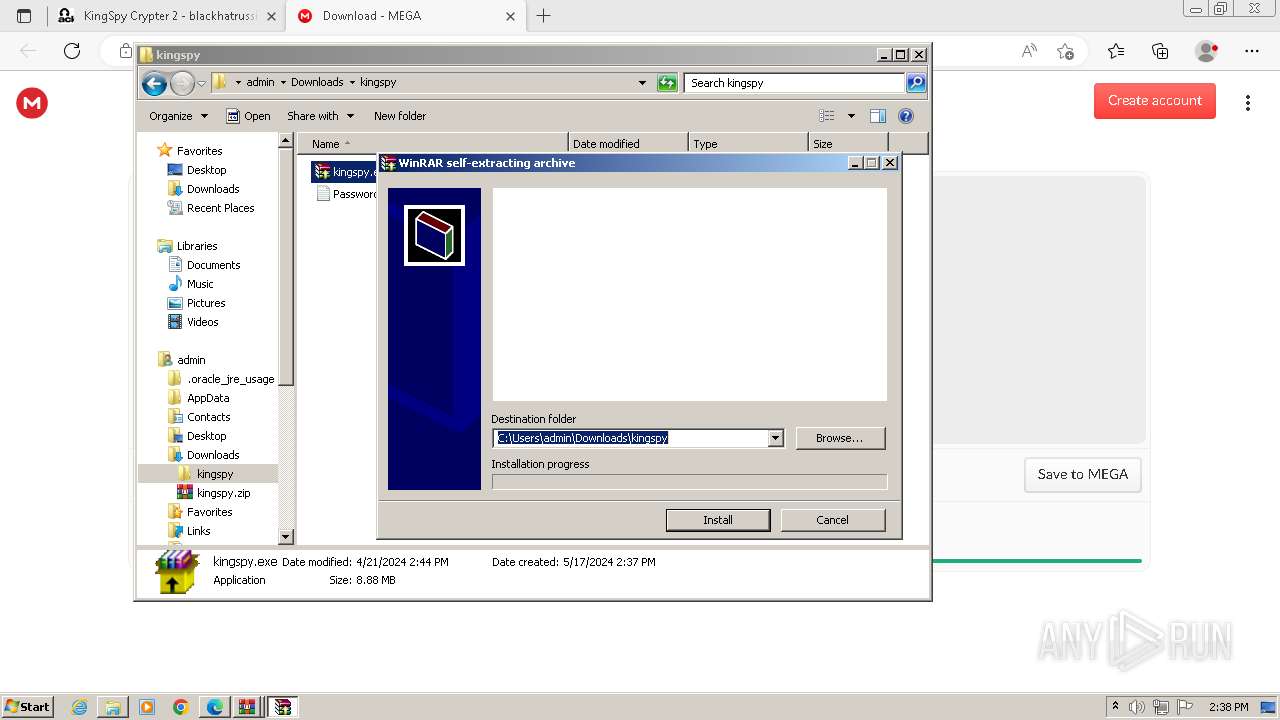Sort by Date modified column header
The image size is (1280, 720).
[628, 144]
